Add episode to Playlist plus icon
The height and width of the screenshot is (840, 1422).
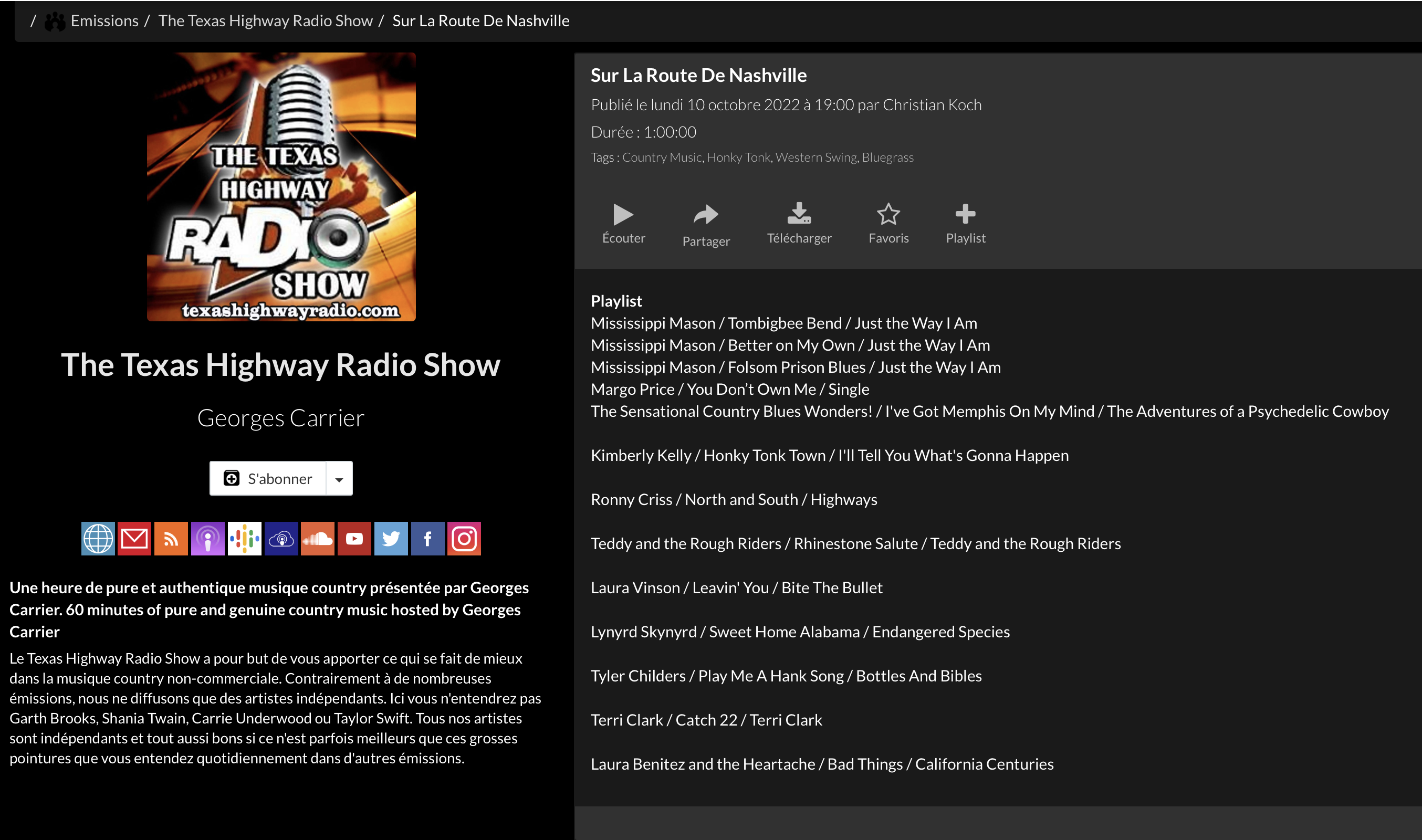(965, 224)
